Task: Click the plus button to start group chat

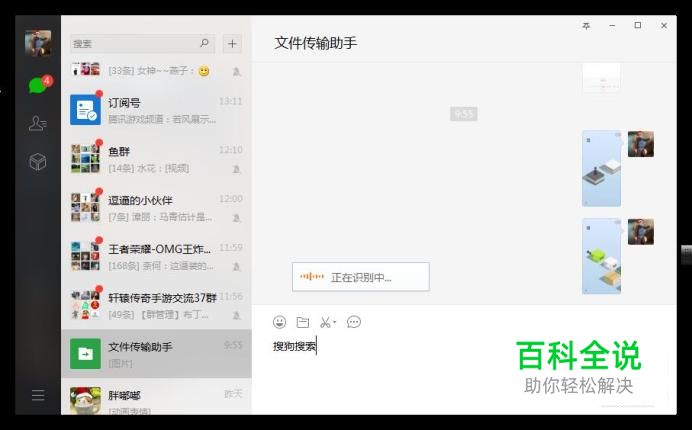Action: pos(232,44)
